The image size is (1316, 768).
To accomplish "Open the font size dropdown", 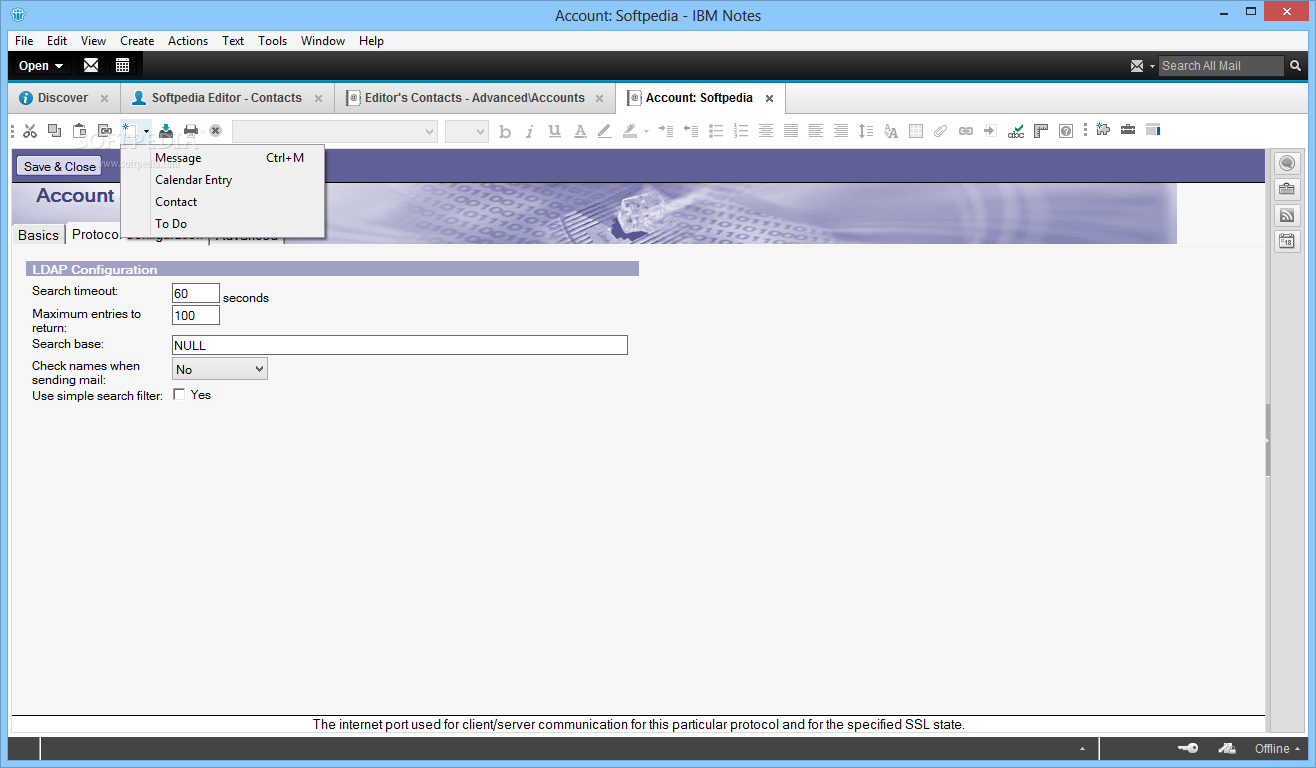I will (467, 131).
